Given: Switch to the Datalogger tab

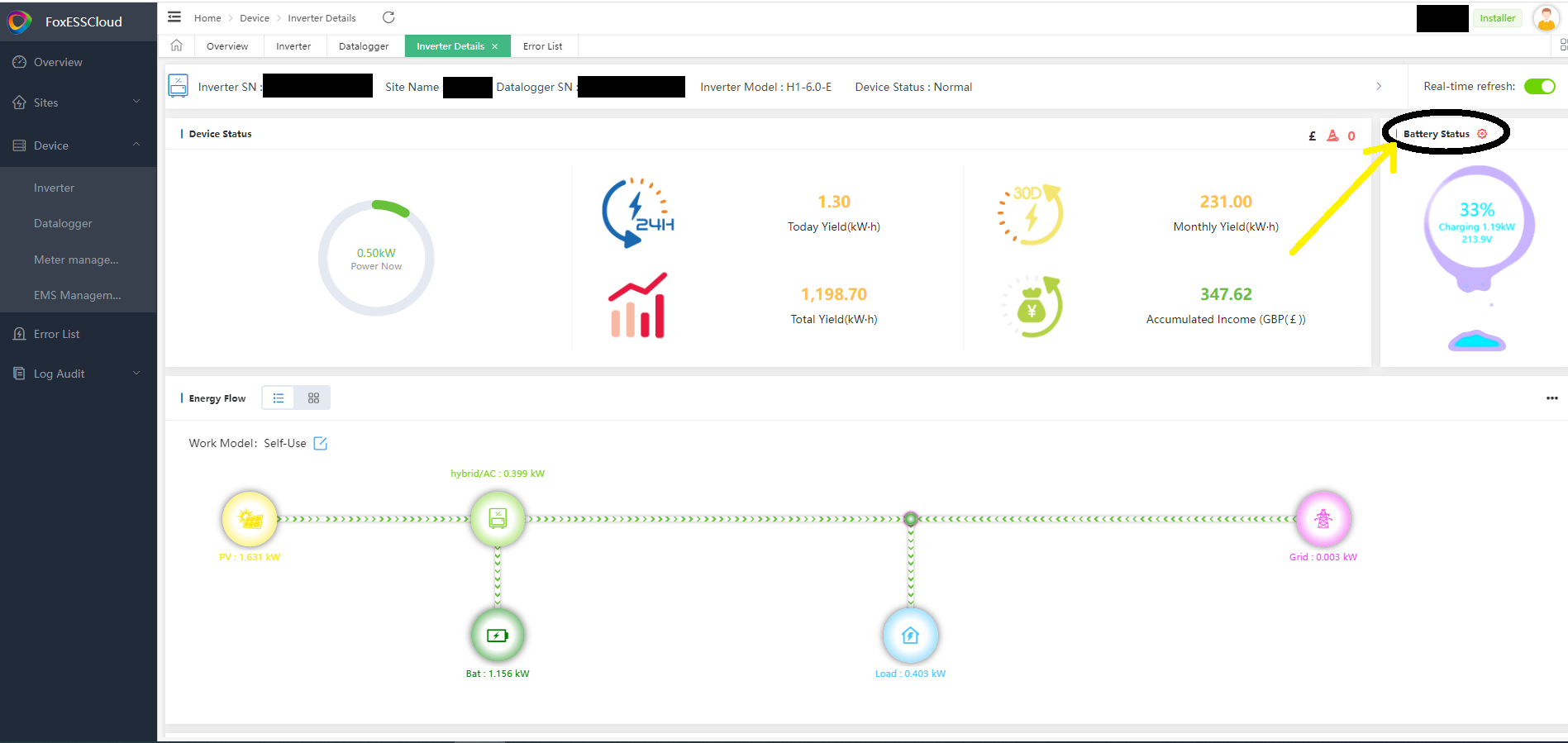Looking at the screenshot, I should 364,46.
